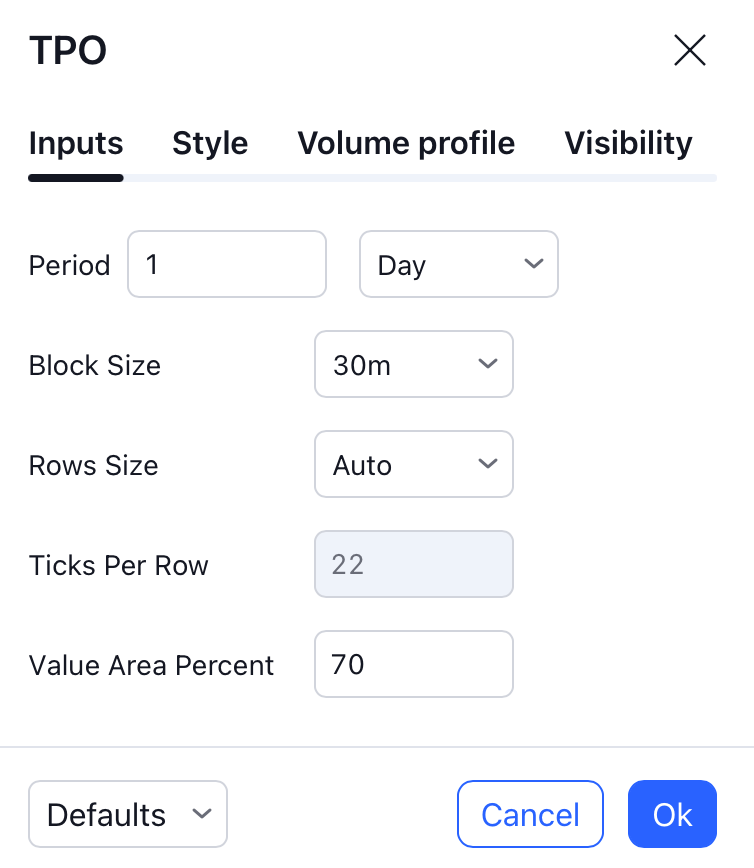Viewport: 754px width, 868px height.
Task: Go to the Visibility tab
Action: click(x=628, y=143)
